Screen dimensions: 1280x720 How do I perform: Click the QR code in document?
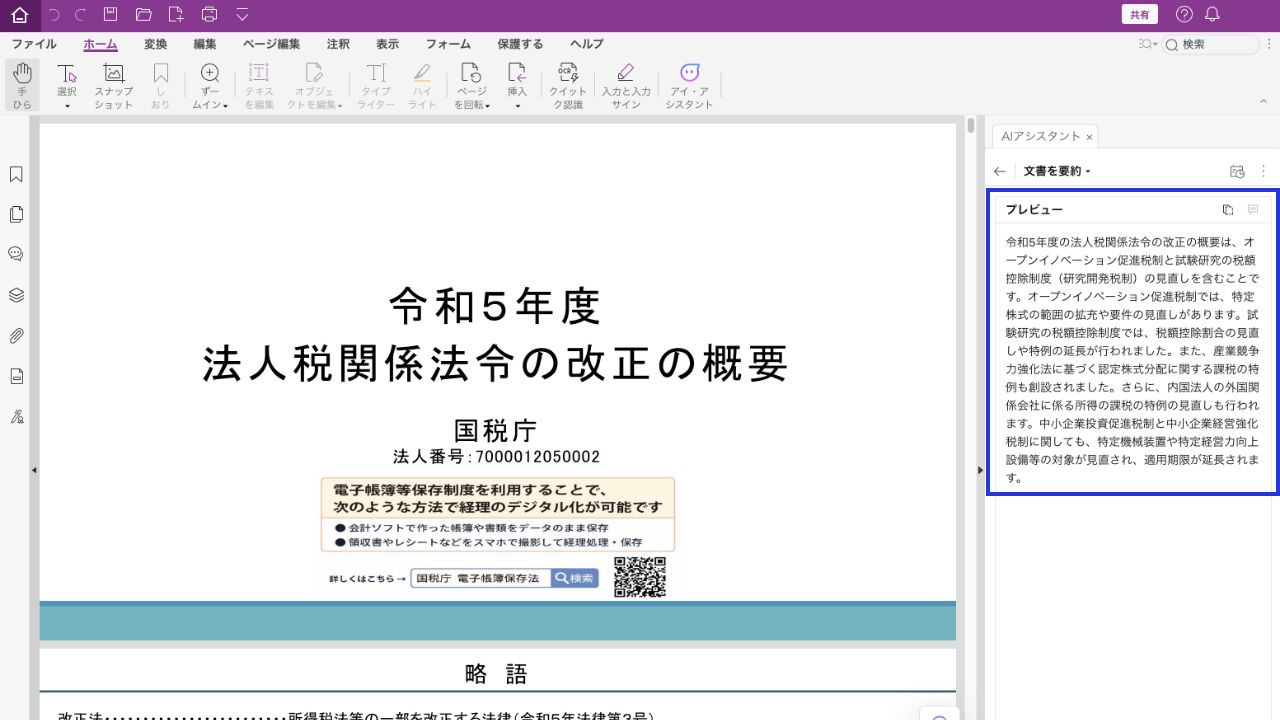point(640,577)
